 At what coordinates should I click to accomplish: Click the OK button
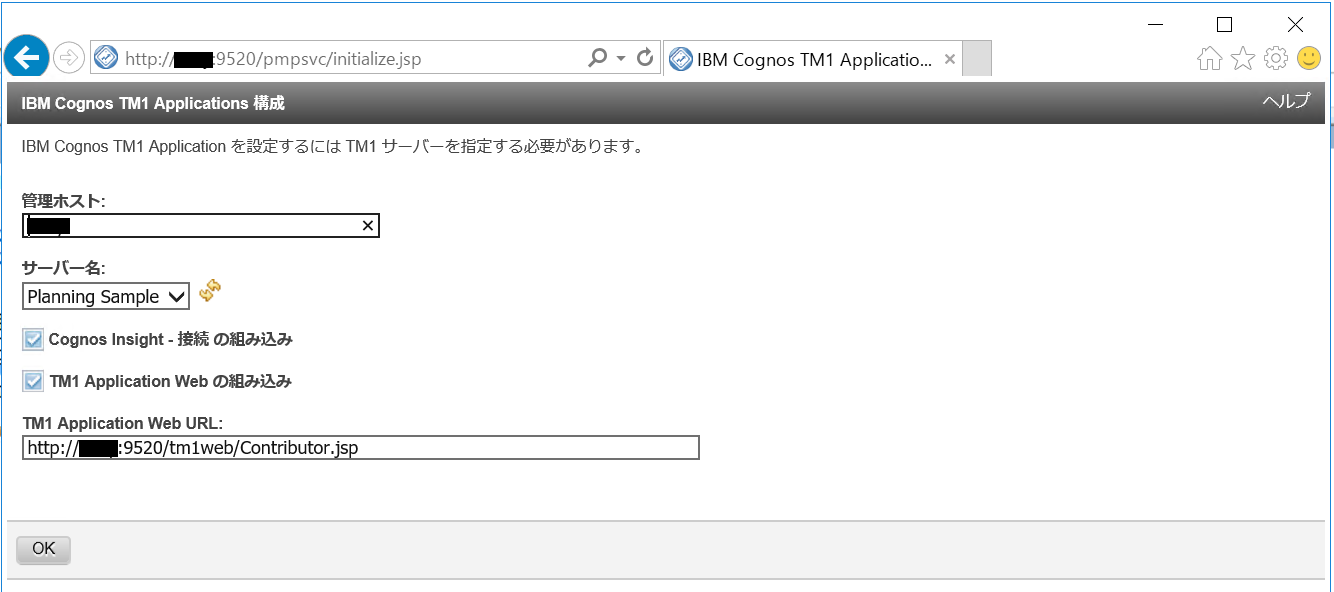coord(44,549)
